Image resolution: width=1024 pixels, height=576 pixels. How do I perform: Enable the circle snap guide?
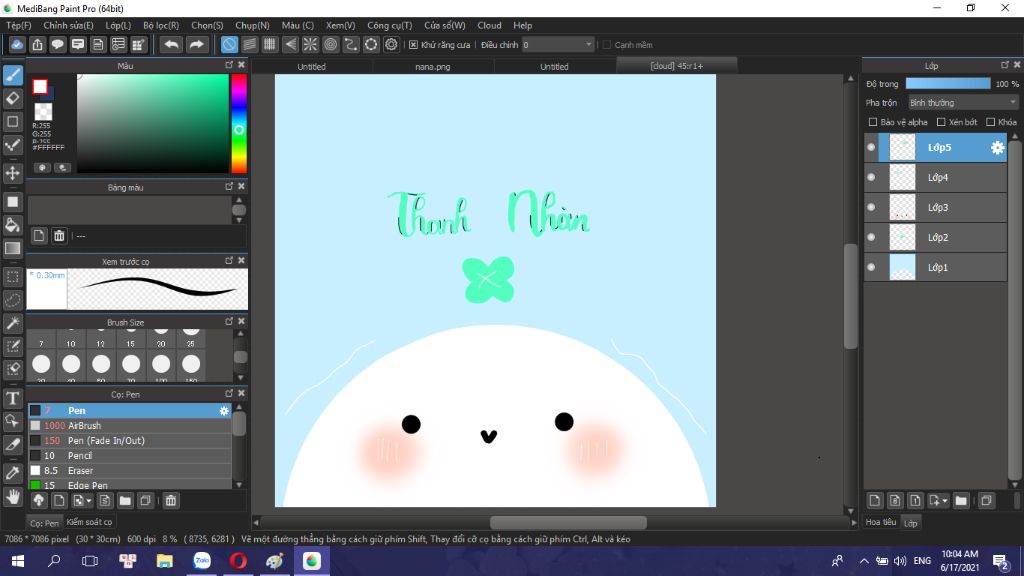click(x=330, y=44)
